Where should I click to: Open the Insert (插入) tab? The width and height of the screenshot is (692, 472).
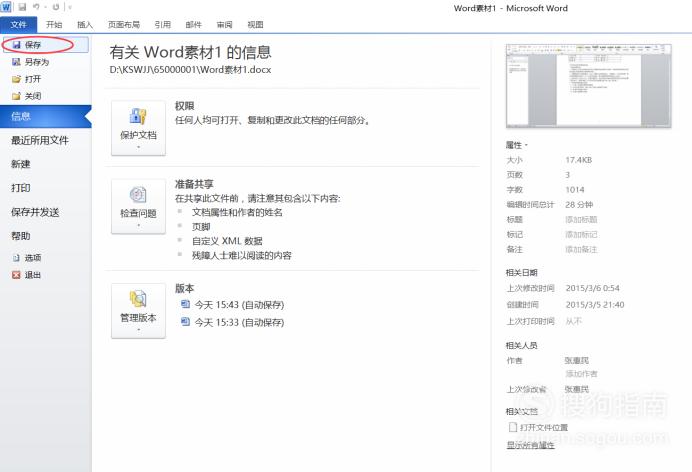point(85,25)
